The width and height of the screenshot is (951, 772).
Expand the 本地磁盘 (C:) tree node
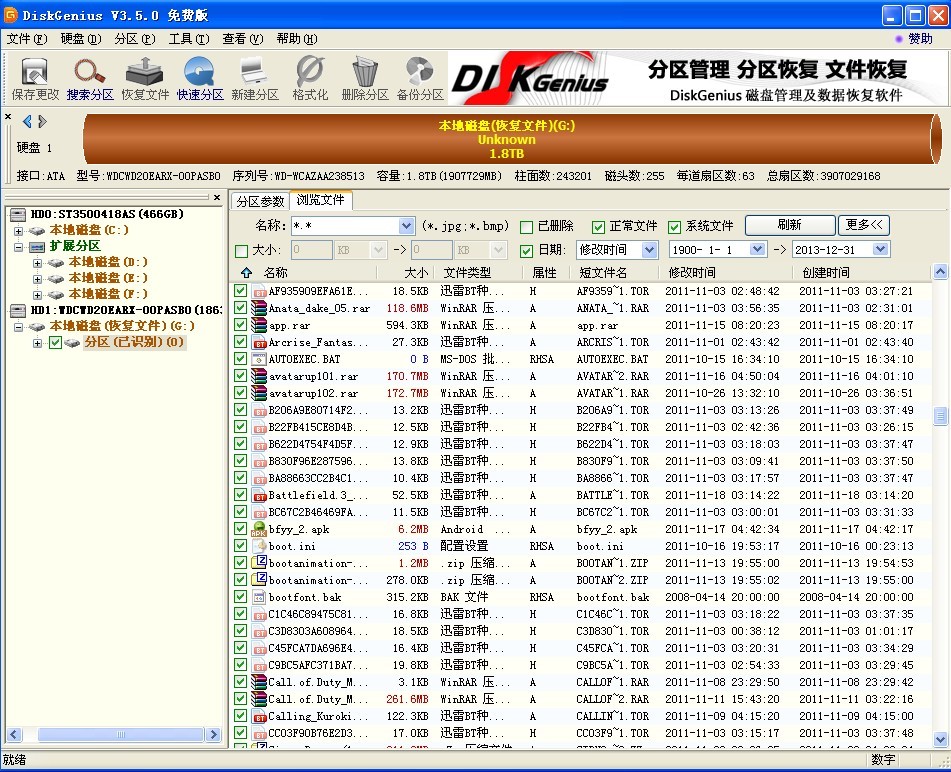18,230
